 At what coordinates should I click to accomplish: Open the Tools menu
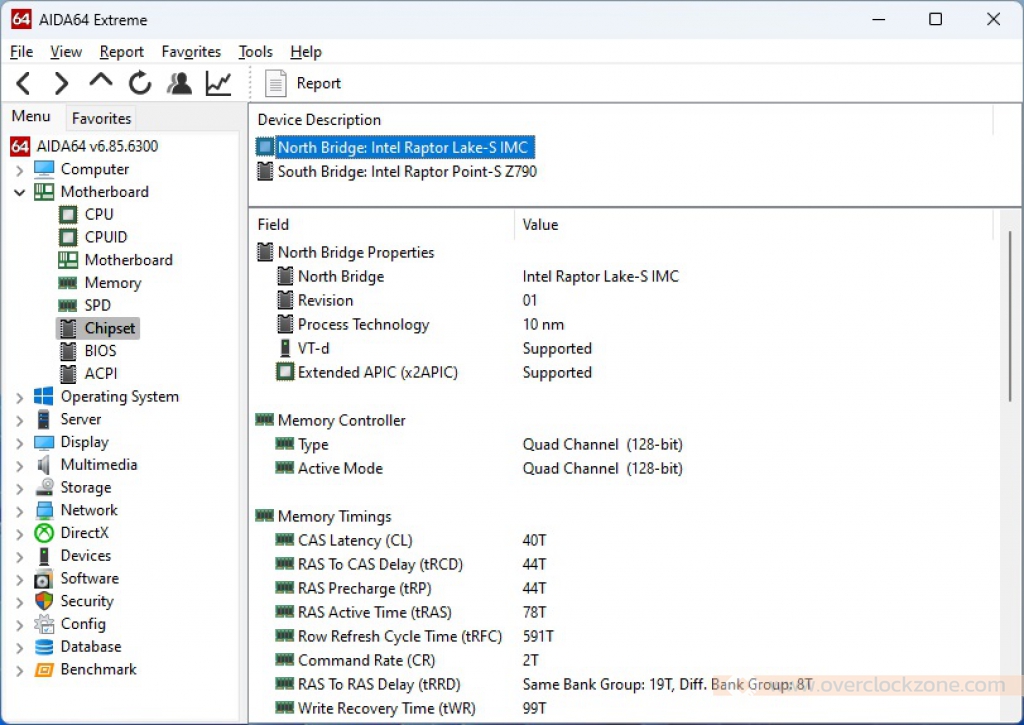[x=255, y=52]
